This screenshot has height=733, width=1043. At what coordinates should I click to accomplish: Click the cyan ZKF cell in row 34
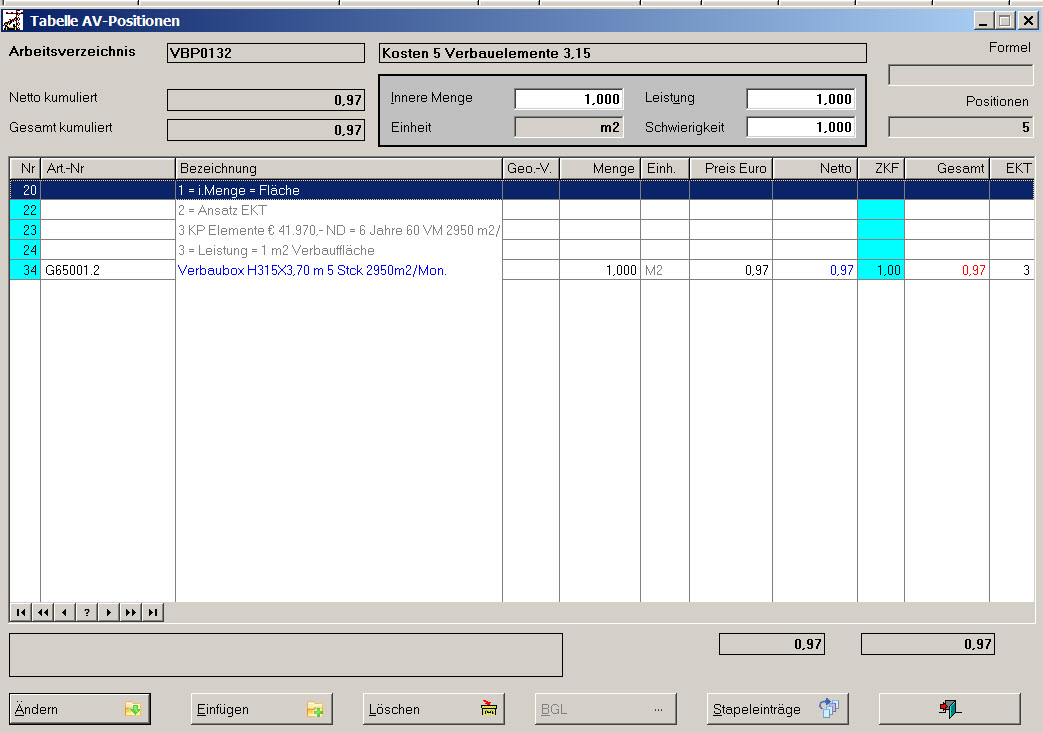click(x=880, y=270)
